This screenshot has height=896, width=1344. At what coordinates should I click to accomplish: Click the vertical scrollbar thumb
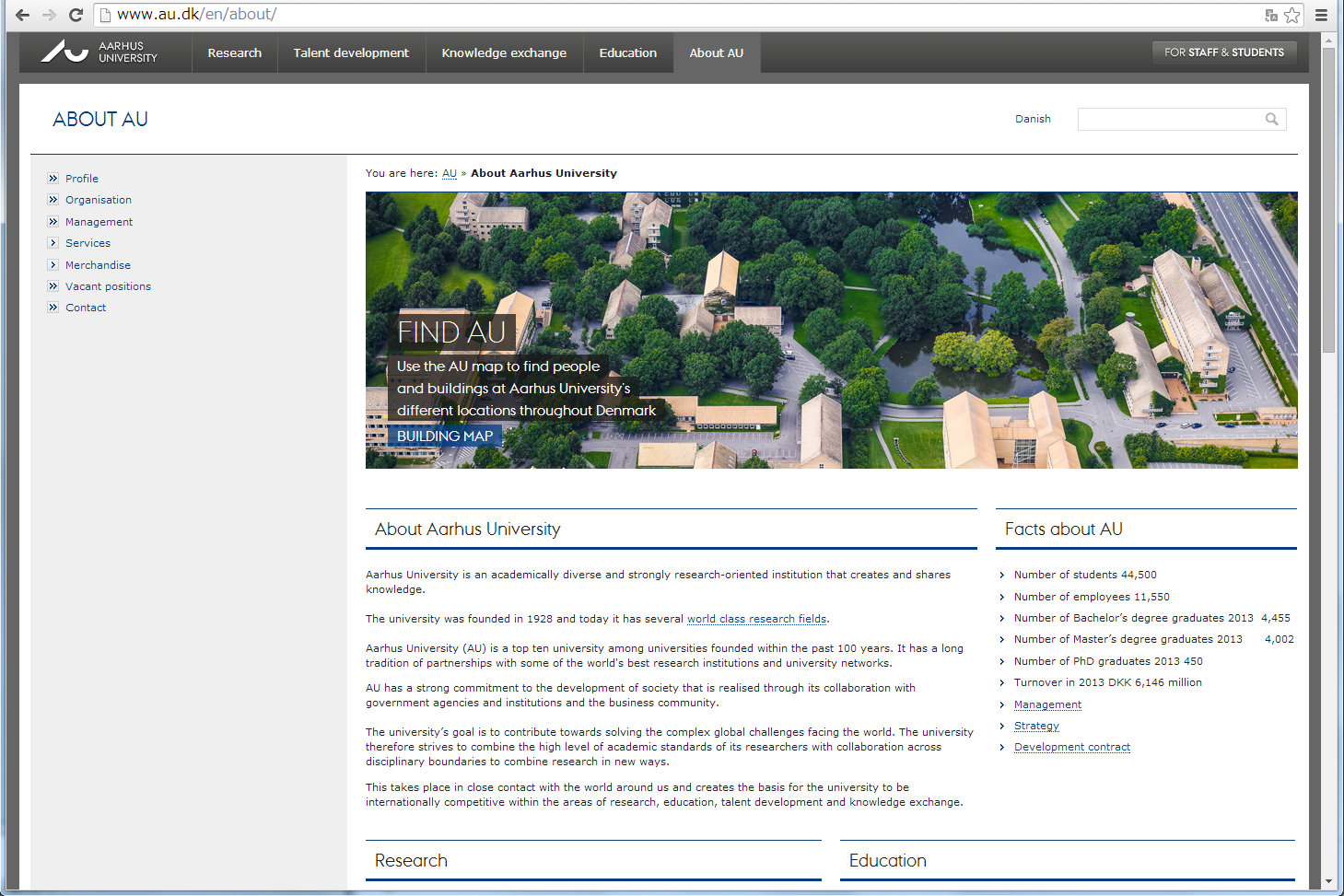click(1328, 198)
